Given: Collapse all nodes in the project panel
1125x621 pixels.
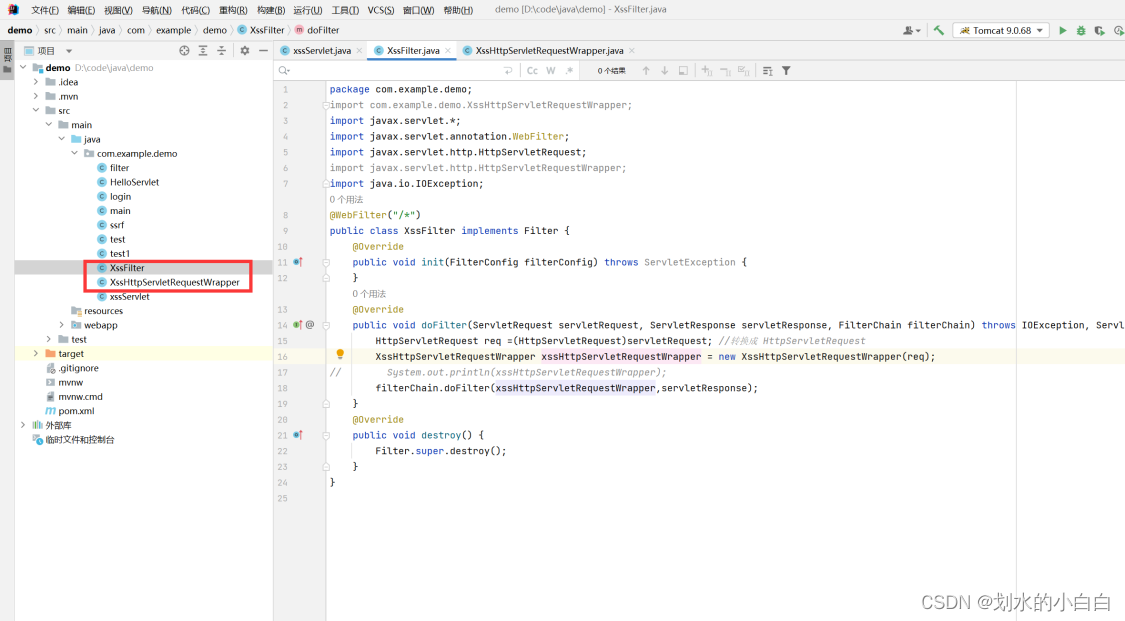Looking at the screenshot, I should (x=222, y=50).
